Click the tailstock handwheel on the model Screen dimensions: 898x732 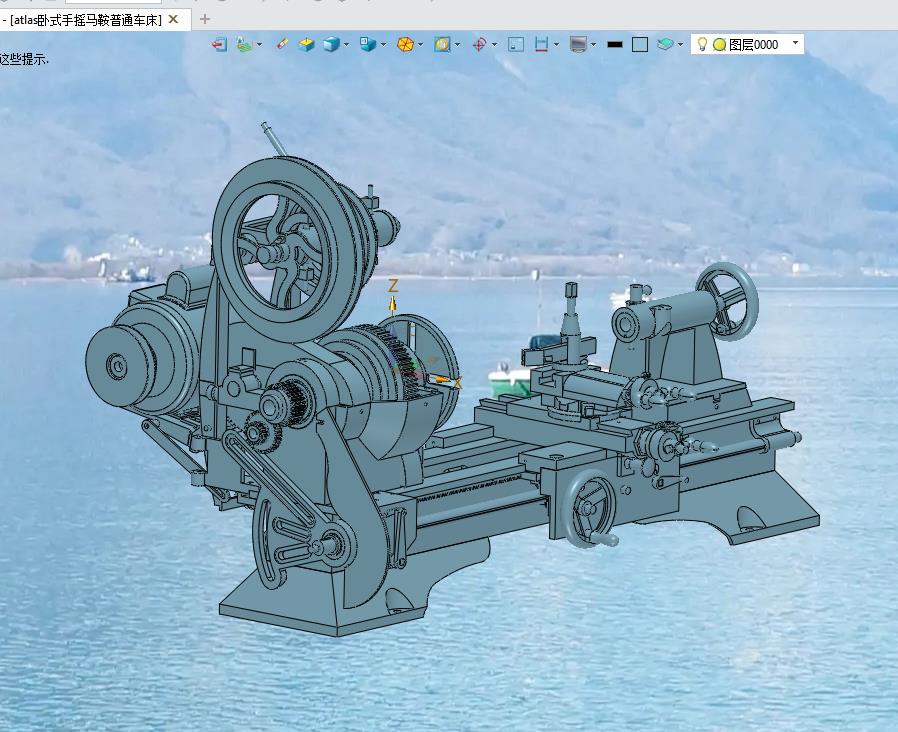[x=727, y=301]
